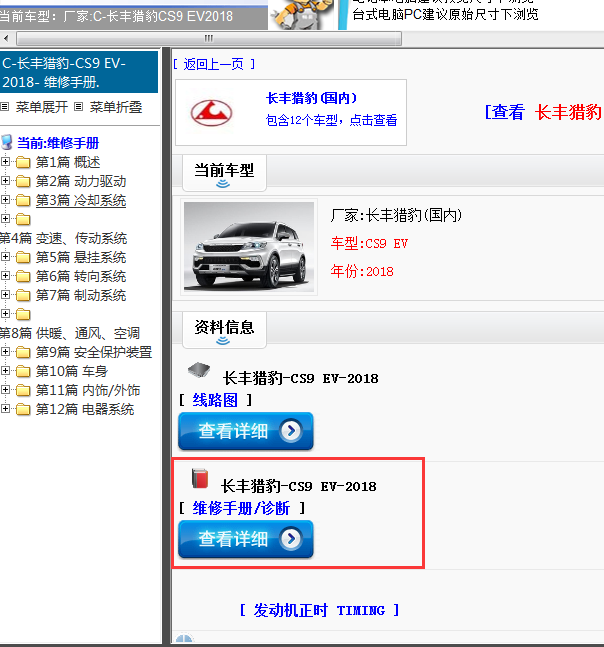
Task: Select 第9篇 安全保护装置 in the tree
Action: pos(94,352)
